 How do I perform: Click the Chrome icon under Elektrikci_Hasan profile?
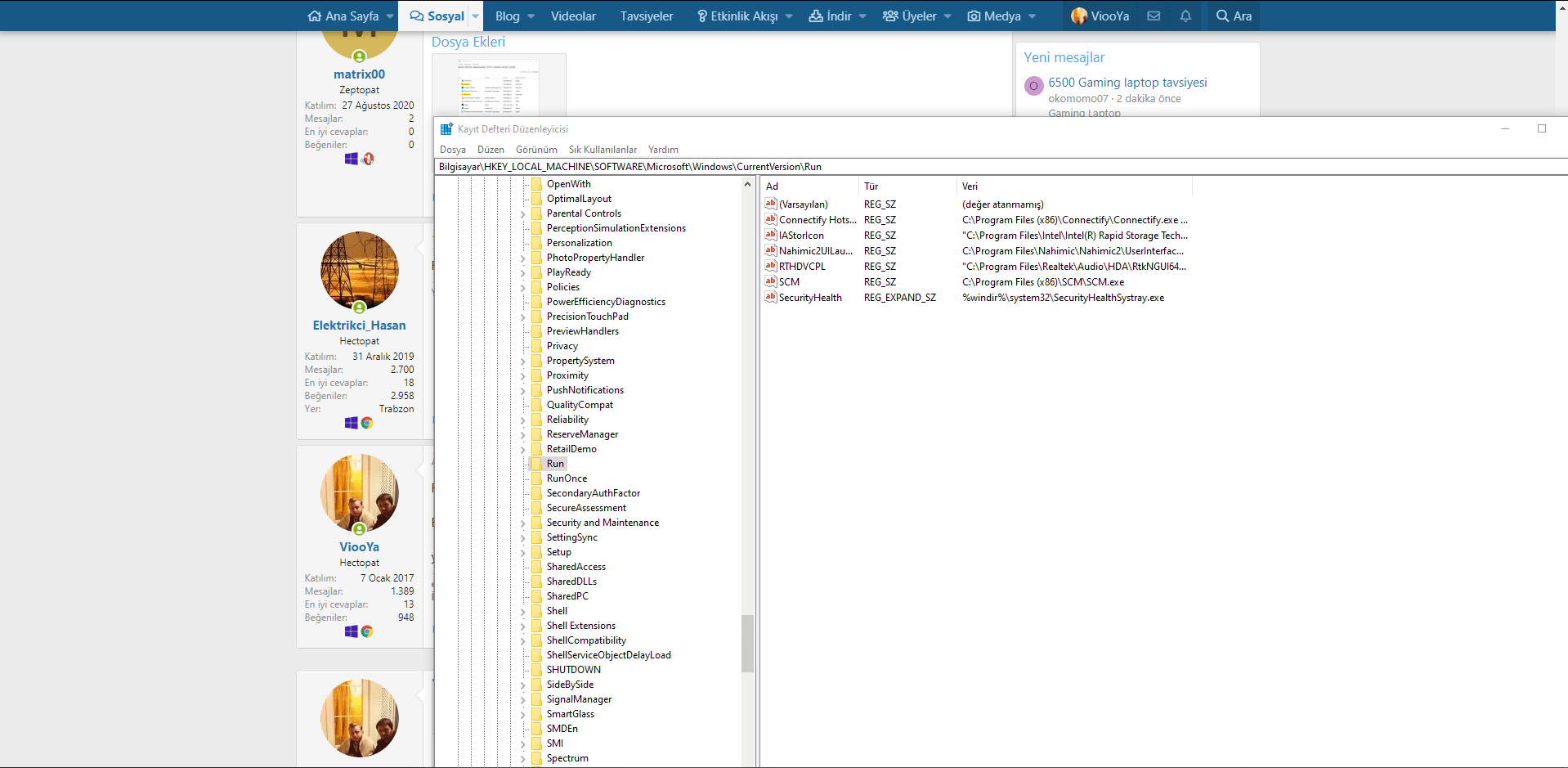point(367,423)
